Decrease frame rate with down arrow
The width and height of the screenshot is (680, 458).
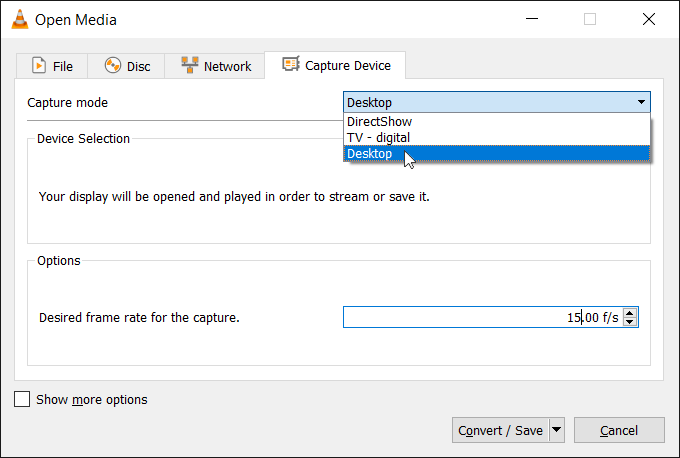click(629, 322)
